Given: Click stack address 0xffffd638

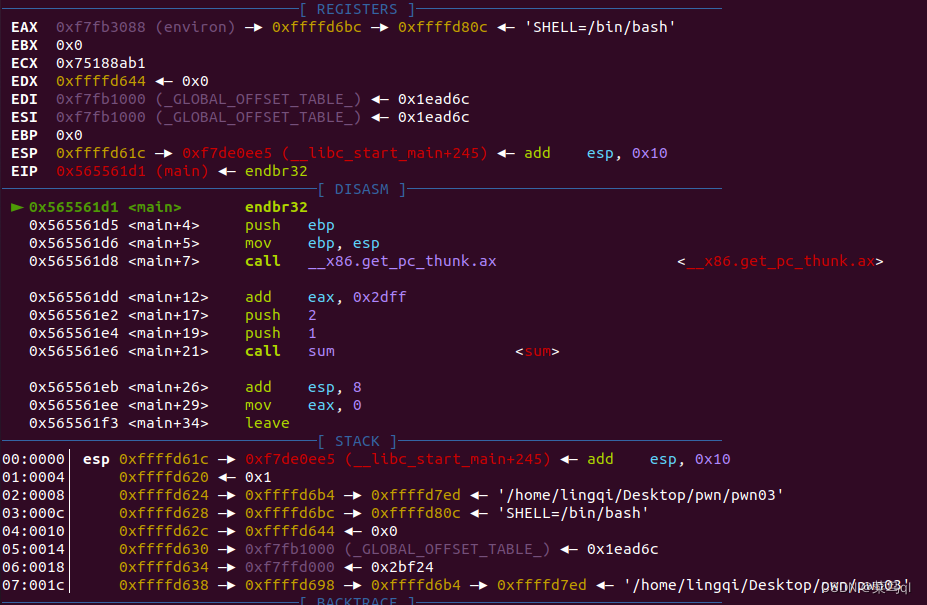Looking at the screenshot, I should coord(164,585).
